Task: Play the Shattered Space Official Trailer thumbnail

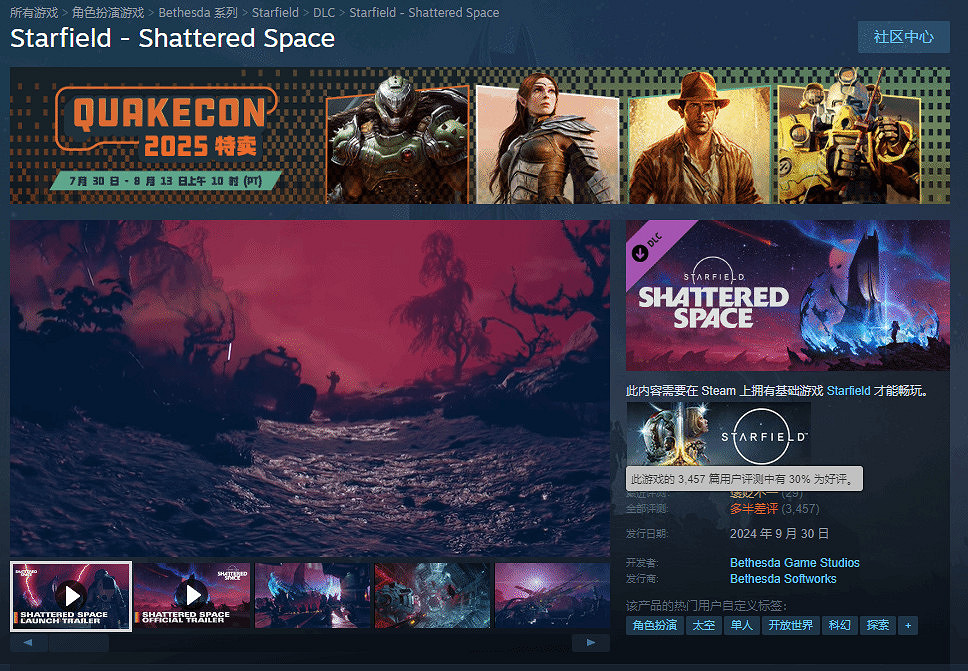Action: [192, 595]
